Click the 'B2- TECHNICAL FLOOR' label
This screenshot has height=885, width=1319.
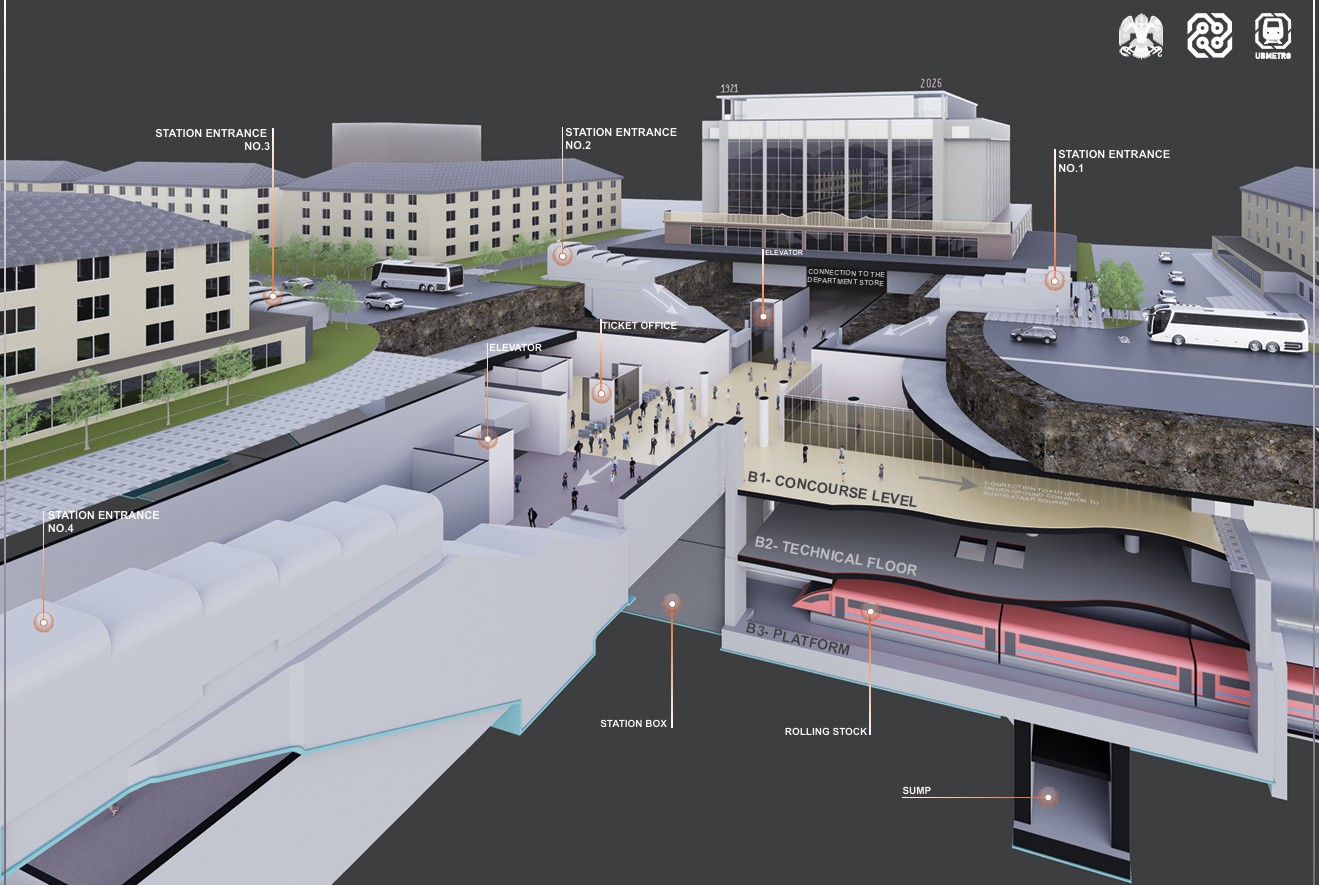[x=835, y=556]
